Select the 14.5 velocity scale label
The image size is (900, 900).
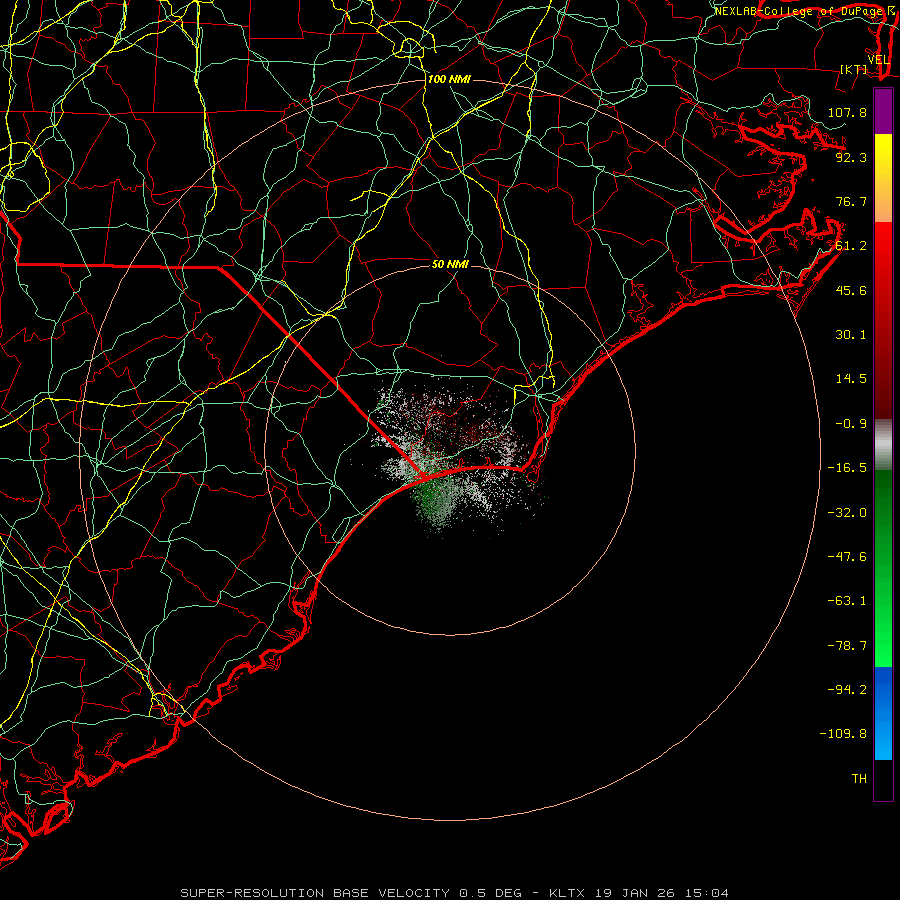(x=851, y=379)
